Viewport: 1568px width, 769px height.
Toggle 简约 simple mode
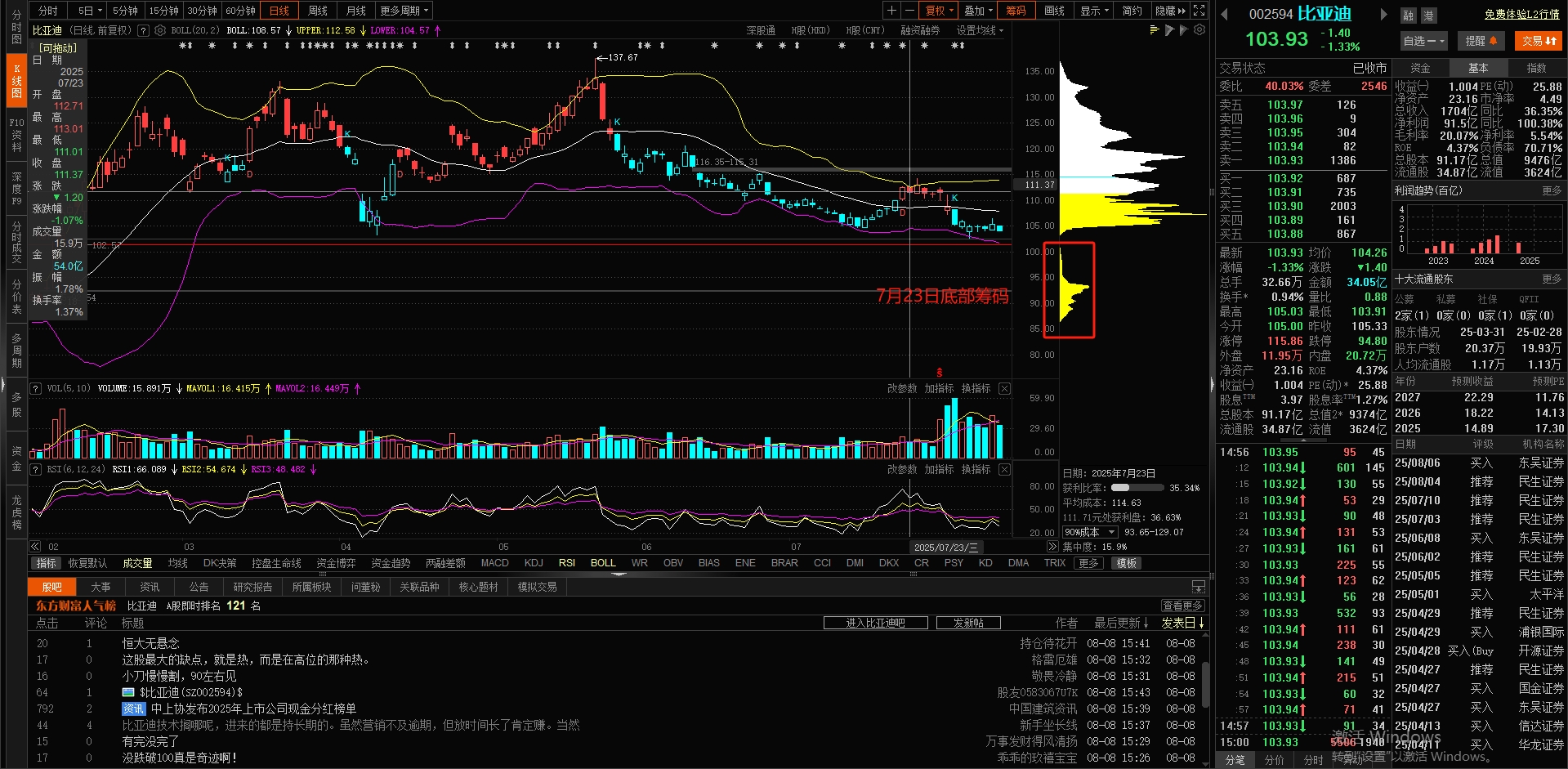(x=1132, y=11)
